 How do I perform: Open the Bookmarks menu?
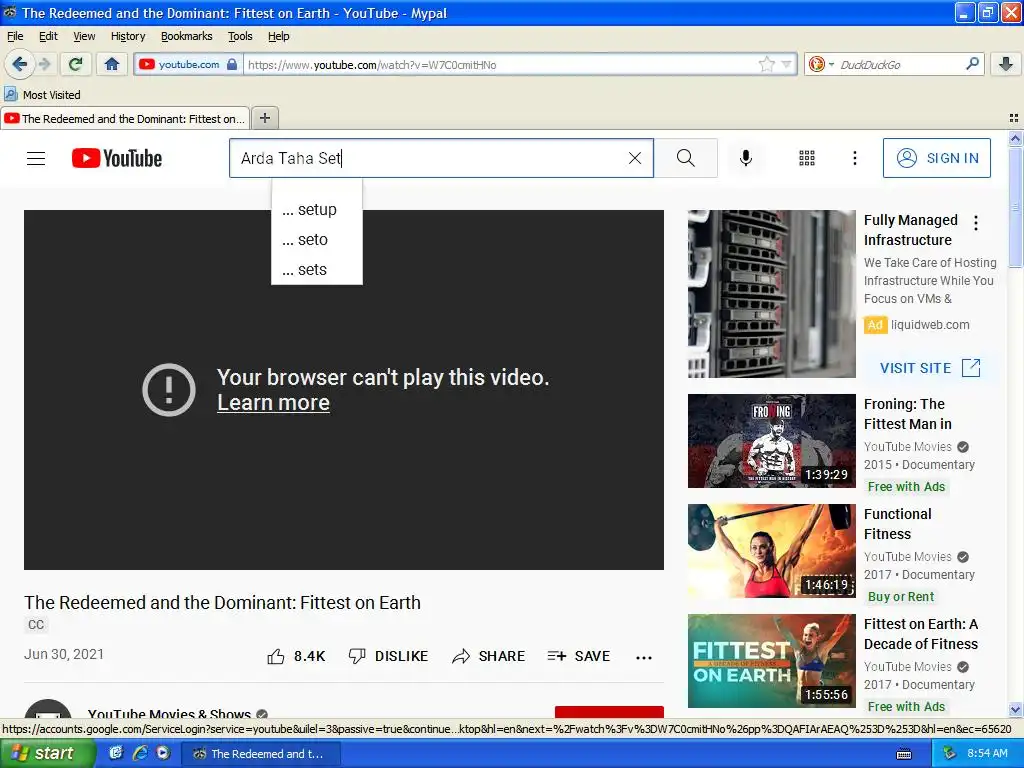[186, 36]
